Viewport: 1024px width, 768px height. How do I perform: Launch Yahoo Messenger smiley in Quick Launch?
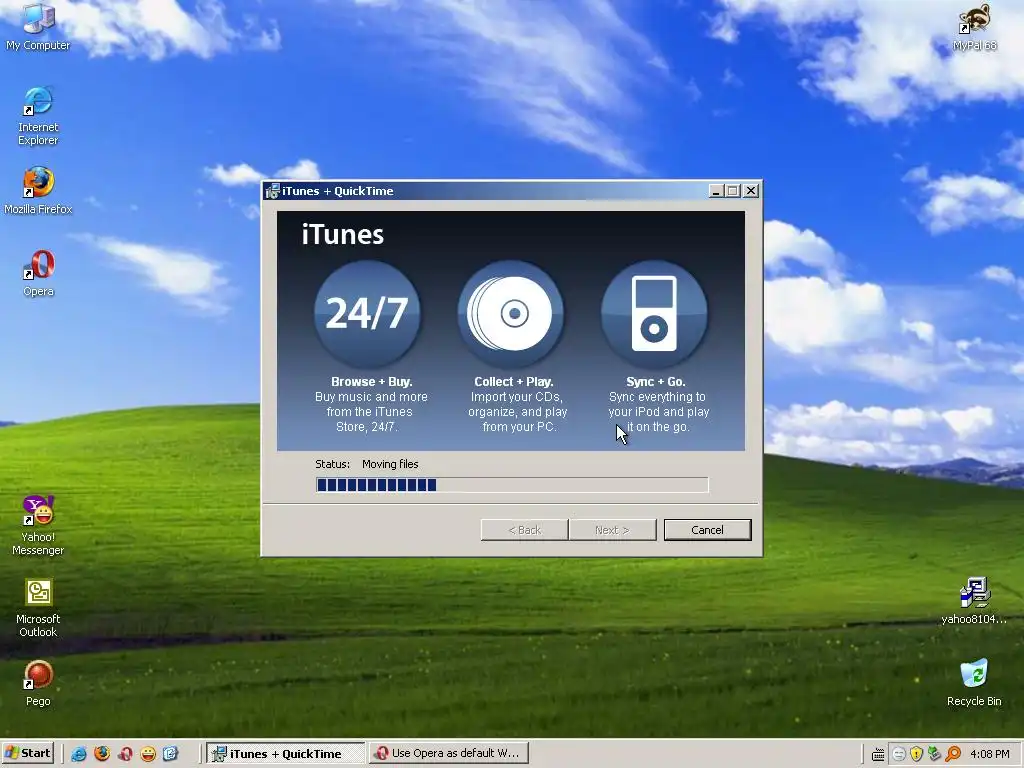(x=148, y=754)
